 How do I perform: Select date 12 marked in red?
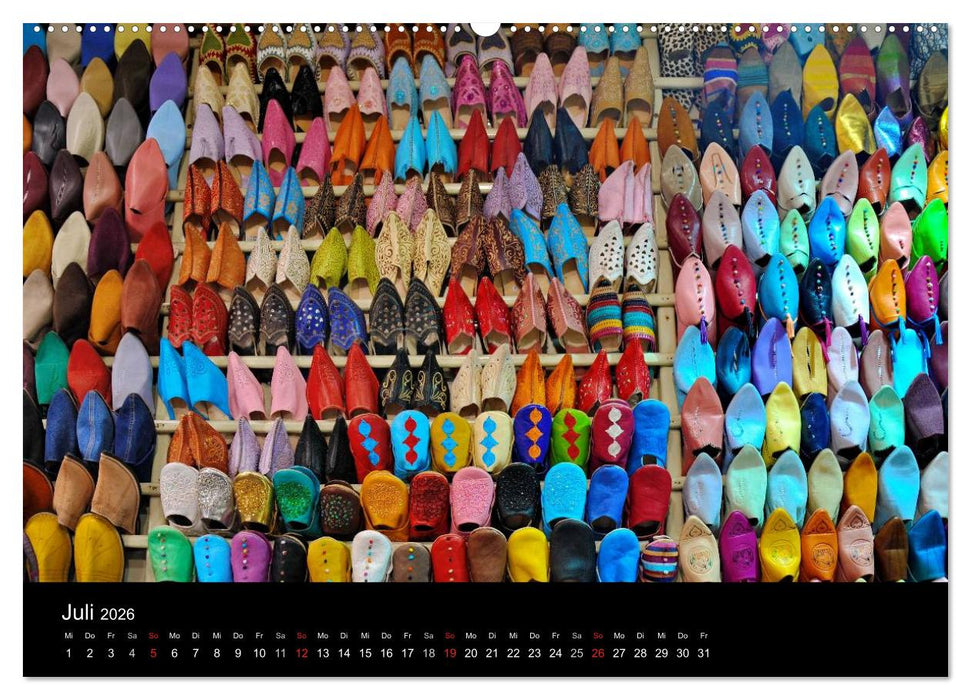(302, 652)
